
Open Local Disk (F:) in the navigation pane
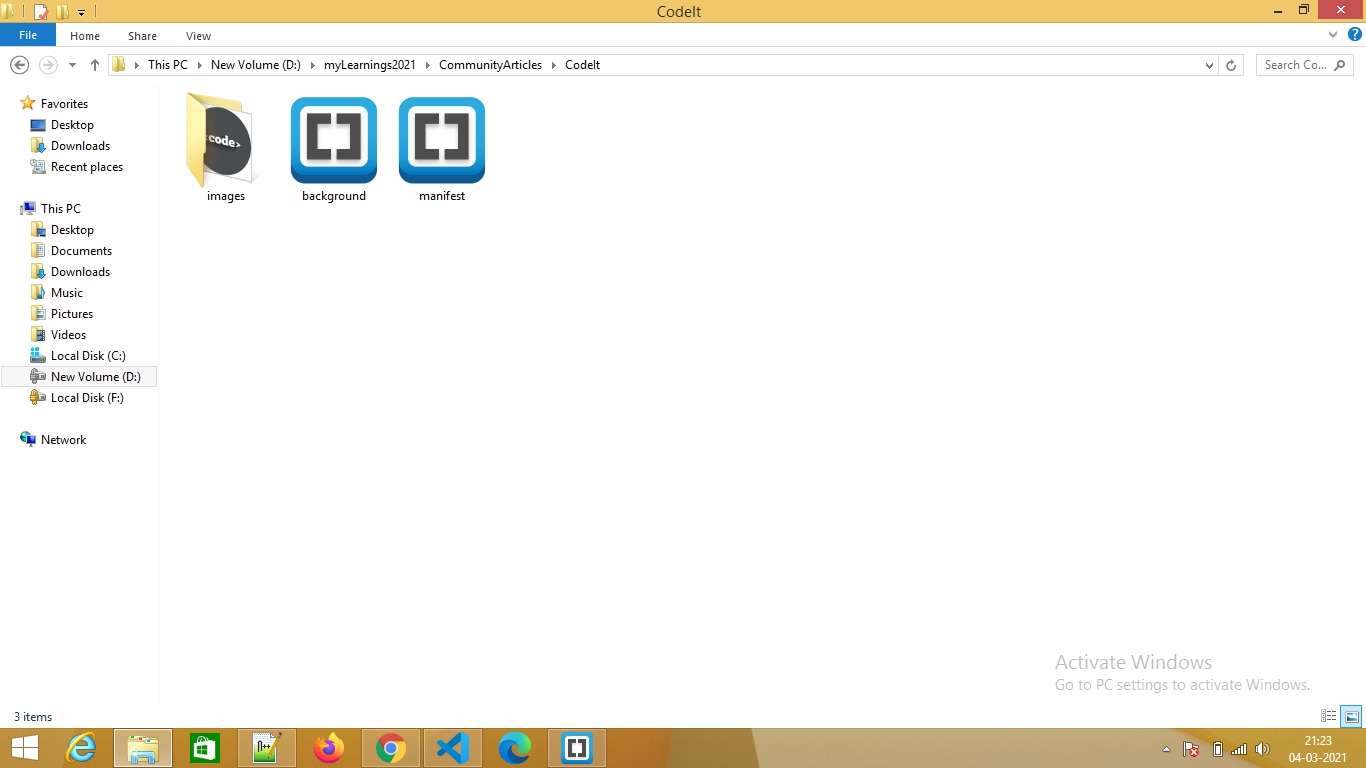87,398
